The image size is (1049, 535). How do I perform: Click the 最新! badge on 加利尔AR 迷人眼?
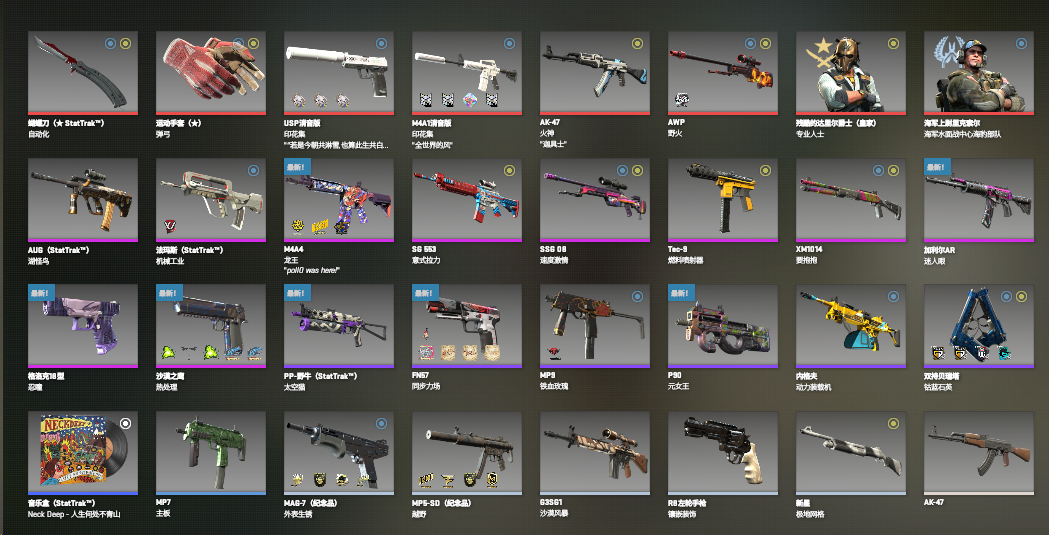pos(937,167)
